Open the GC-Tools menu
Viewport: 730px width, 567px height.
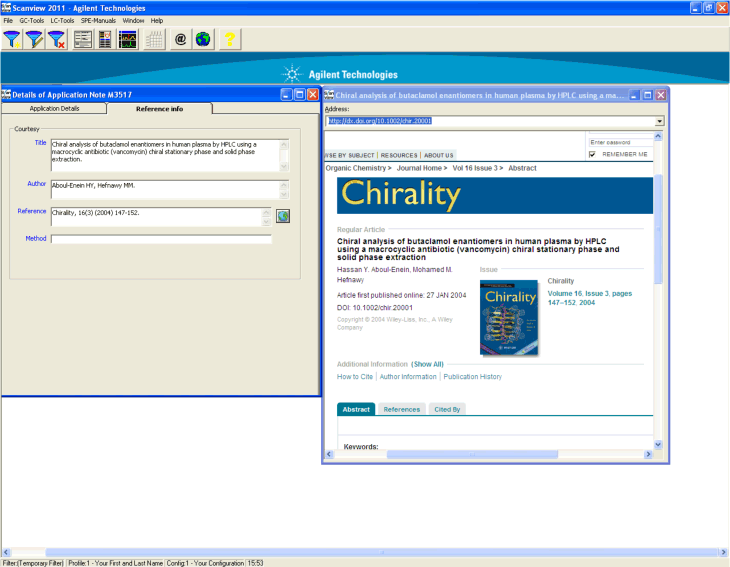tap(32, 20)
